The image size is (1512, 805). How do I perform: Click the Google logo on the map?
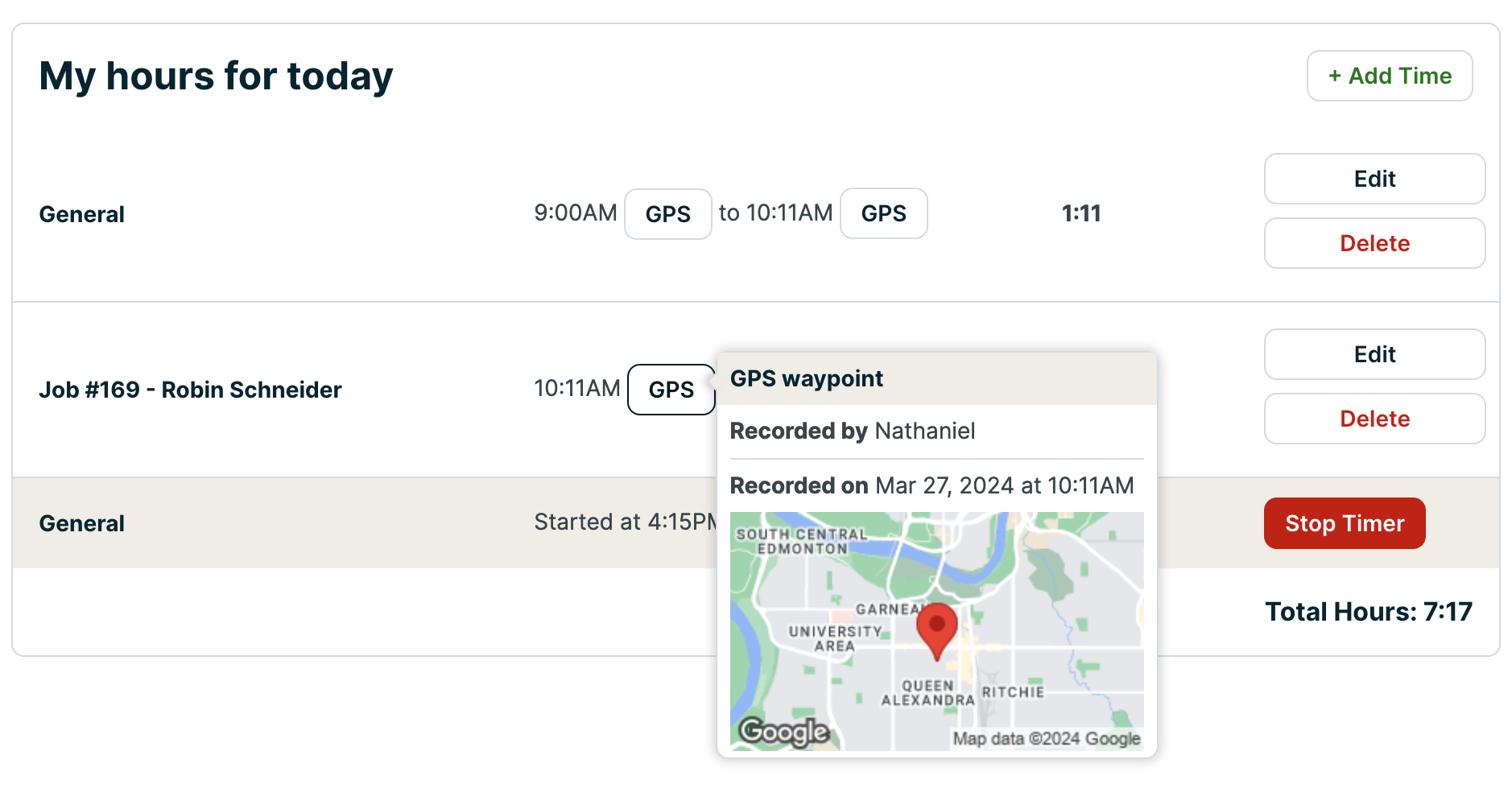point(783,731)
